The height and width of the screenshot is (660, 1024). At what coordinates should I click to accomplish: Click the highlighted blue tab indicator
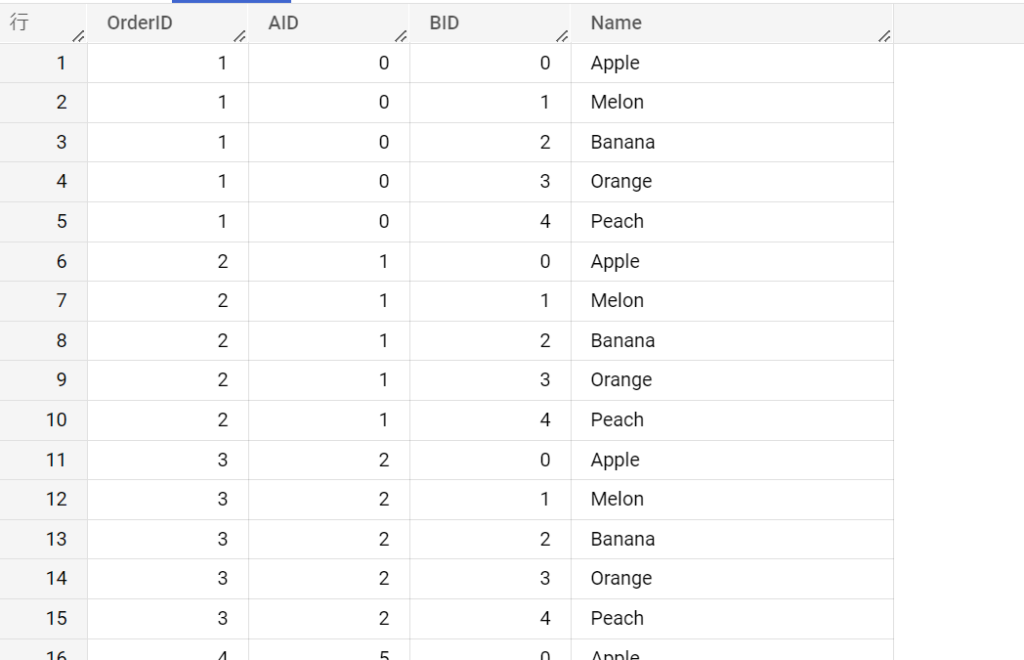[231, 1]
